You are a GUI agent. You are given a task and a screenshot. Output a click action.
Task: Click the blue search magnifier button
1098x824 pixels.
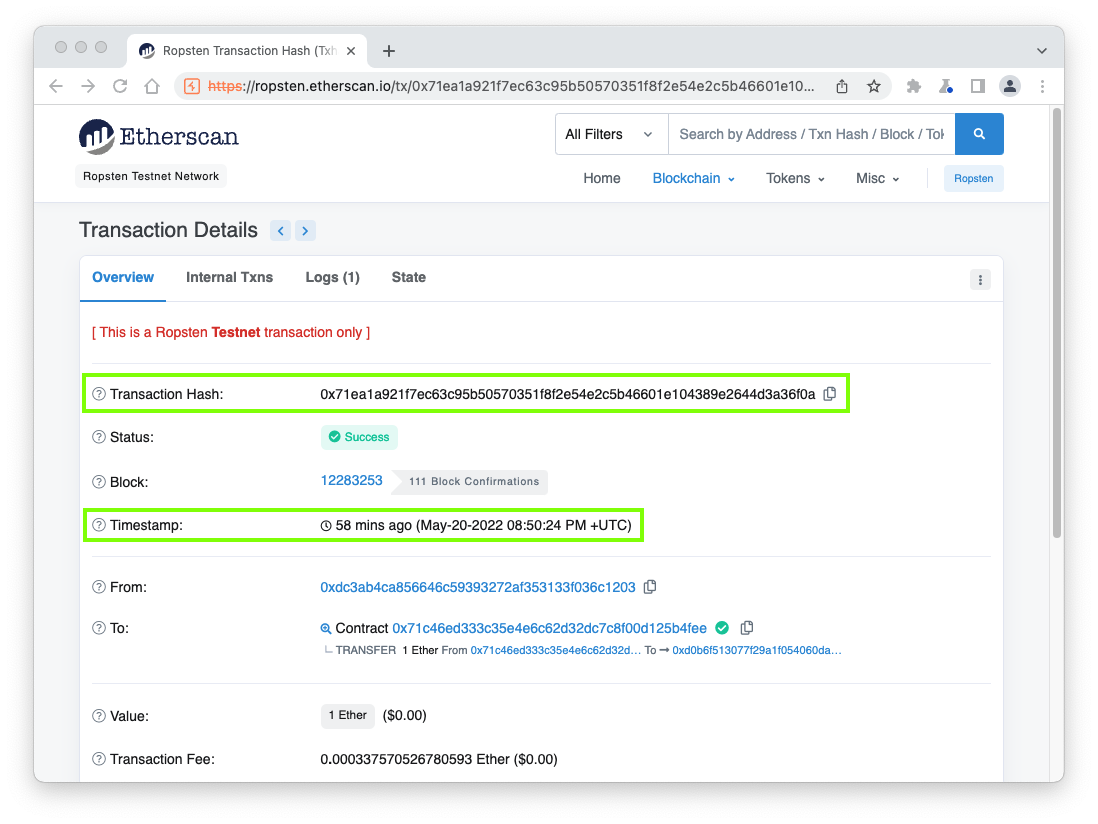pos(979,134)
